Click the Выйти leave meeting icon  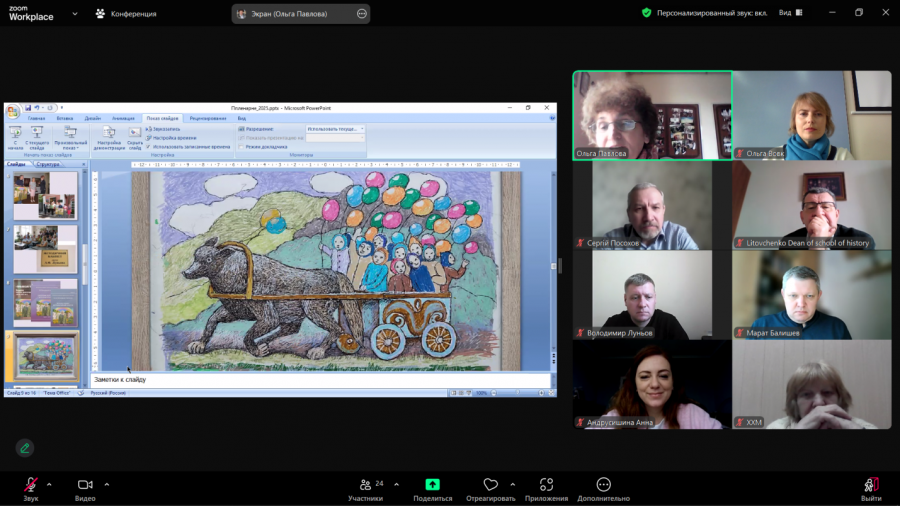pos(871,485)
